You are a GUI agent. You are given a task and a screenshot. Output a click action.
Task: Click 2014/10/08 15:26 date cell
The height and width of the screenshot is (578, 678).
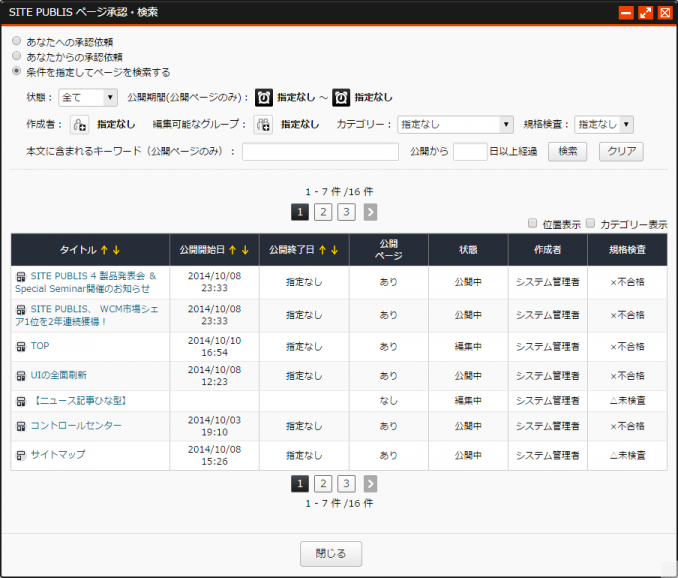(214, 456)
